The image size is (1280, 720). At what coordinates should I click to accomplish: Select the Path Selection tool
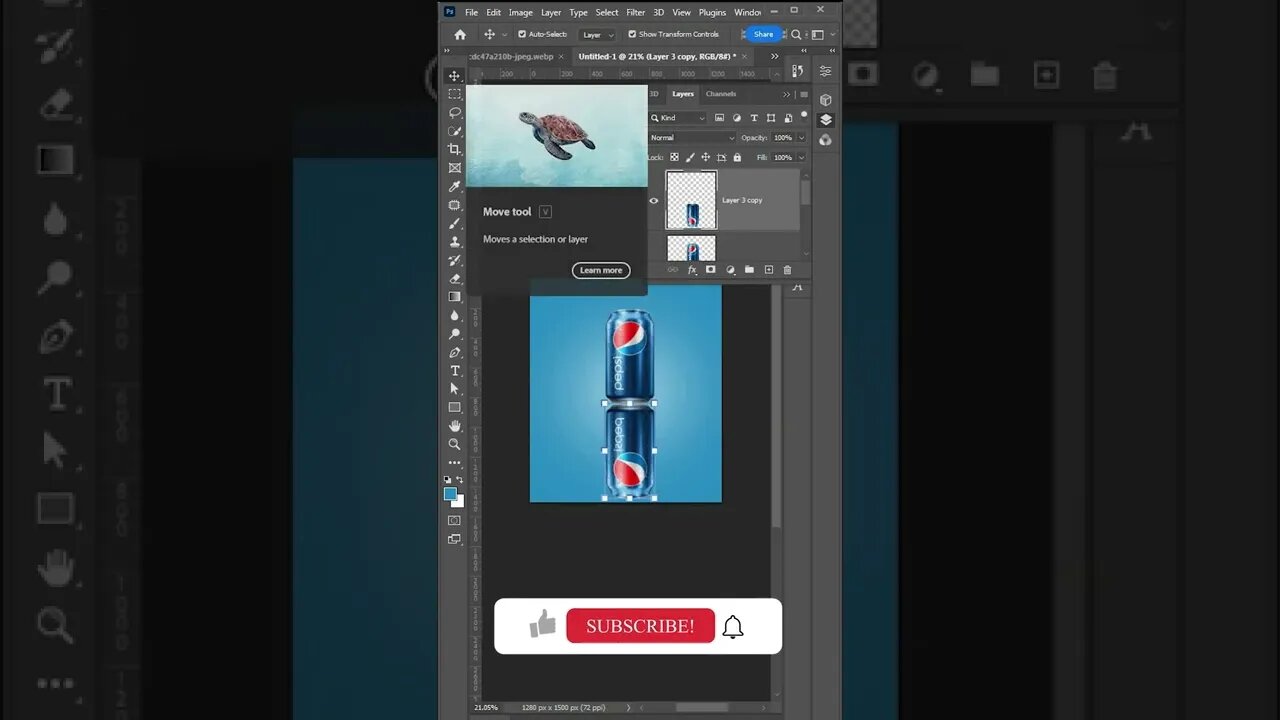(x=455, y=389)
